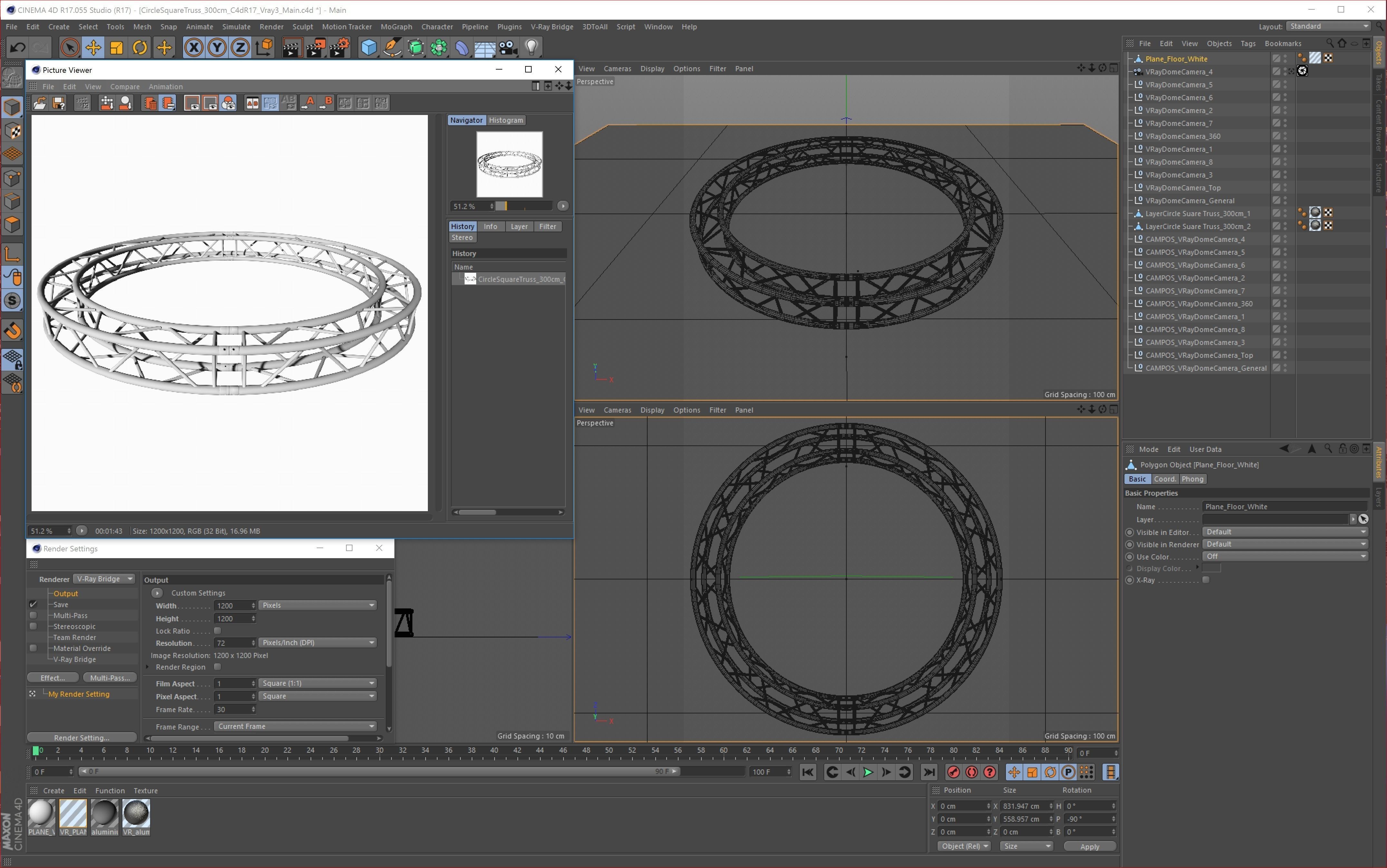Toggle Autokeying record icon

[972, 772]
